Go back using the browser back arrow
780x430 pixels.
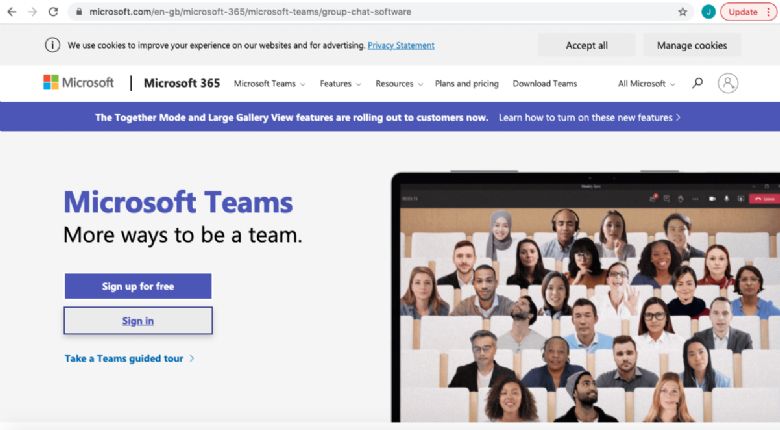[x=11, y=12]
